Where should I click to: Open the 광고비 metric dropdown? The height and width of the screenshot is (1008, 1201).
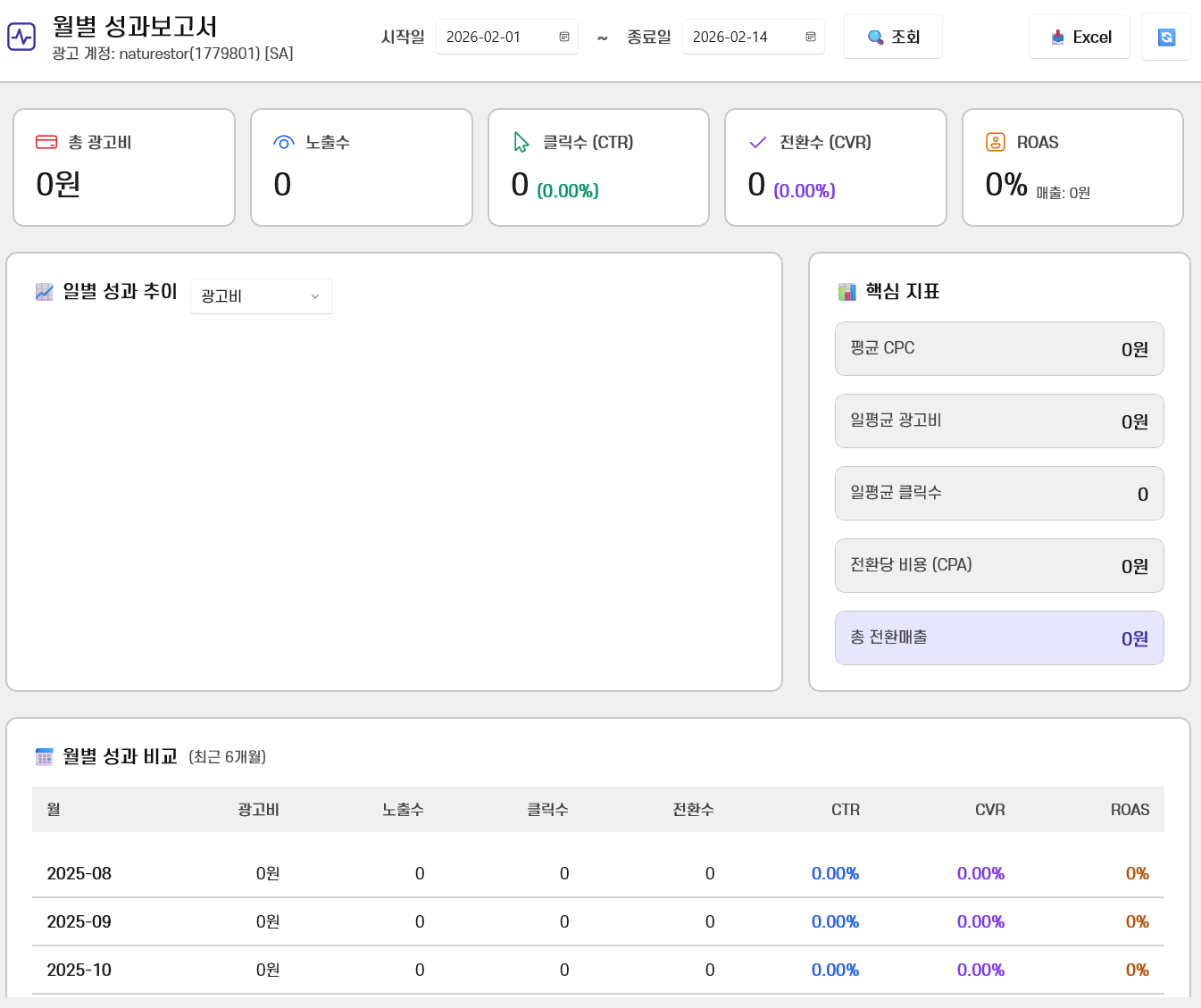(x=261, y=296)
